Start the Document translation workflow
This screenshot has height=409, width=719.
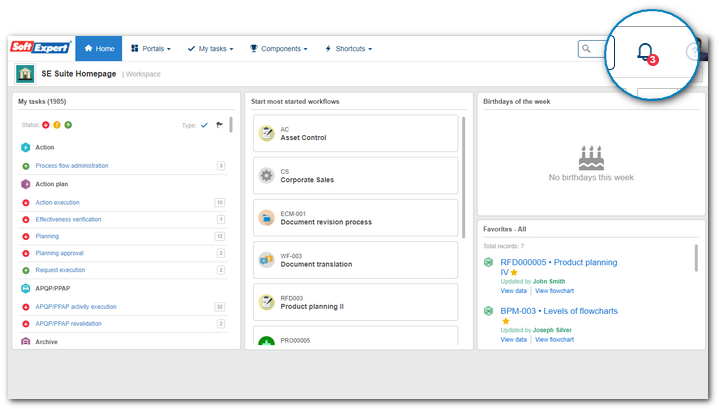[356, 260]
